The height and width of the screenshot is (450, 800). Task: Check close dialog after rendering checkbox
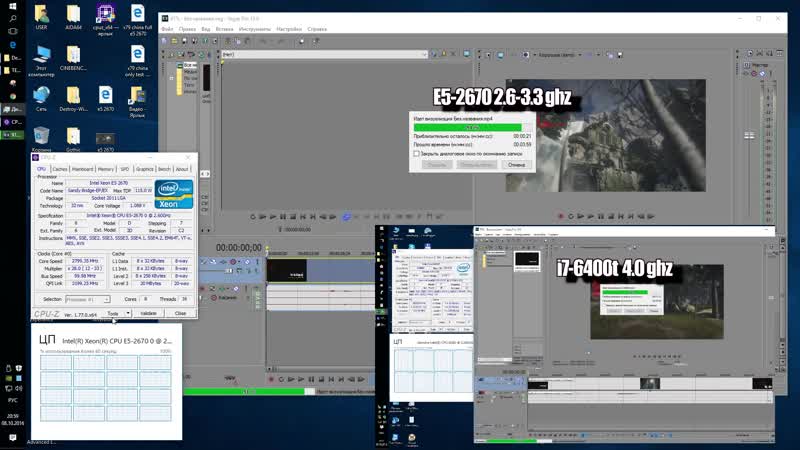click(x=416, y=154)
